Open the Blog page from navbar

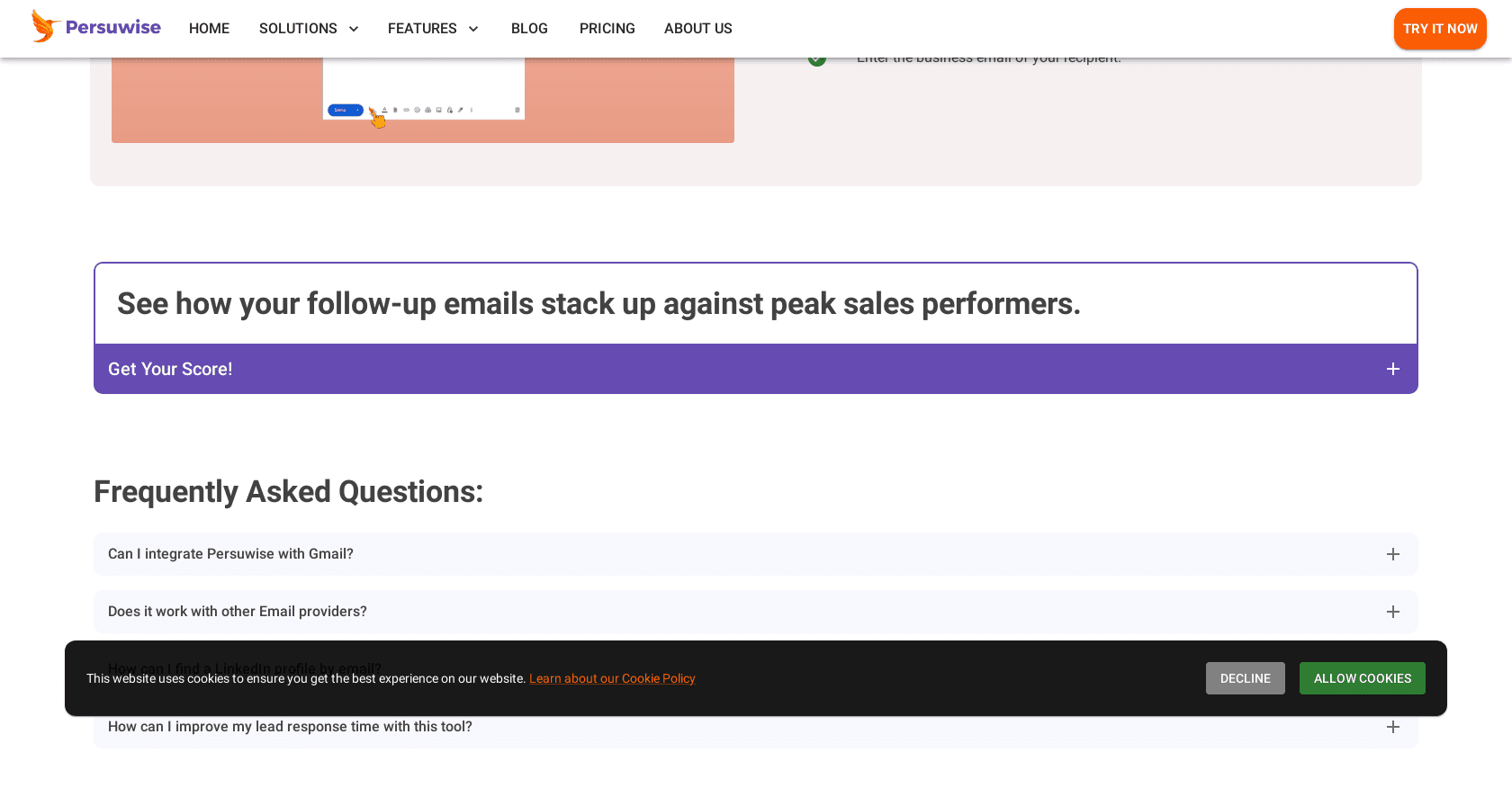tap(529, 29)
